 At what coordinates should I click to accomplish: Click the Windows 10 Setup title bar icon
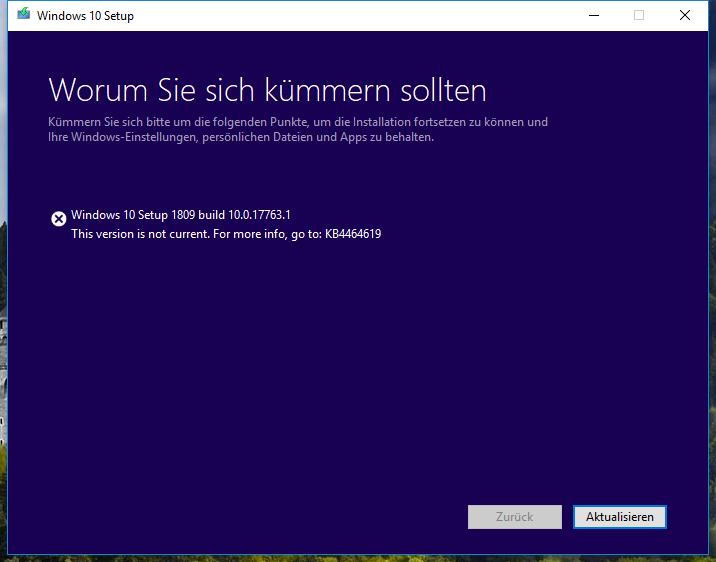(x=23, y=15)
